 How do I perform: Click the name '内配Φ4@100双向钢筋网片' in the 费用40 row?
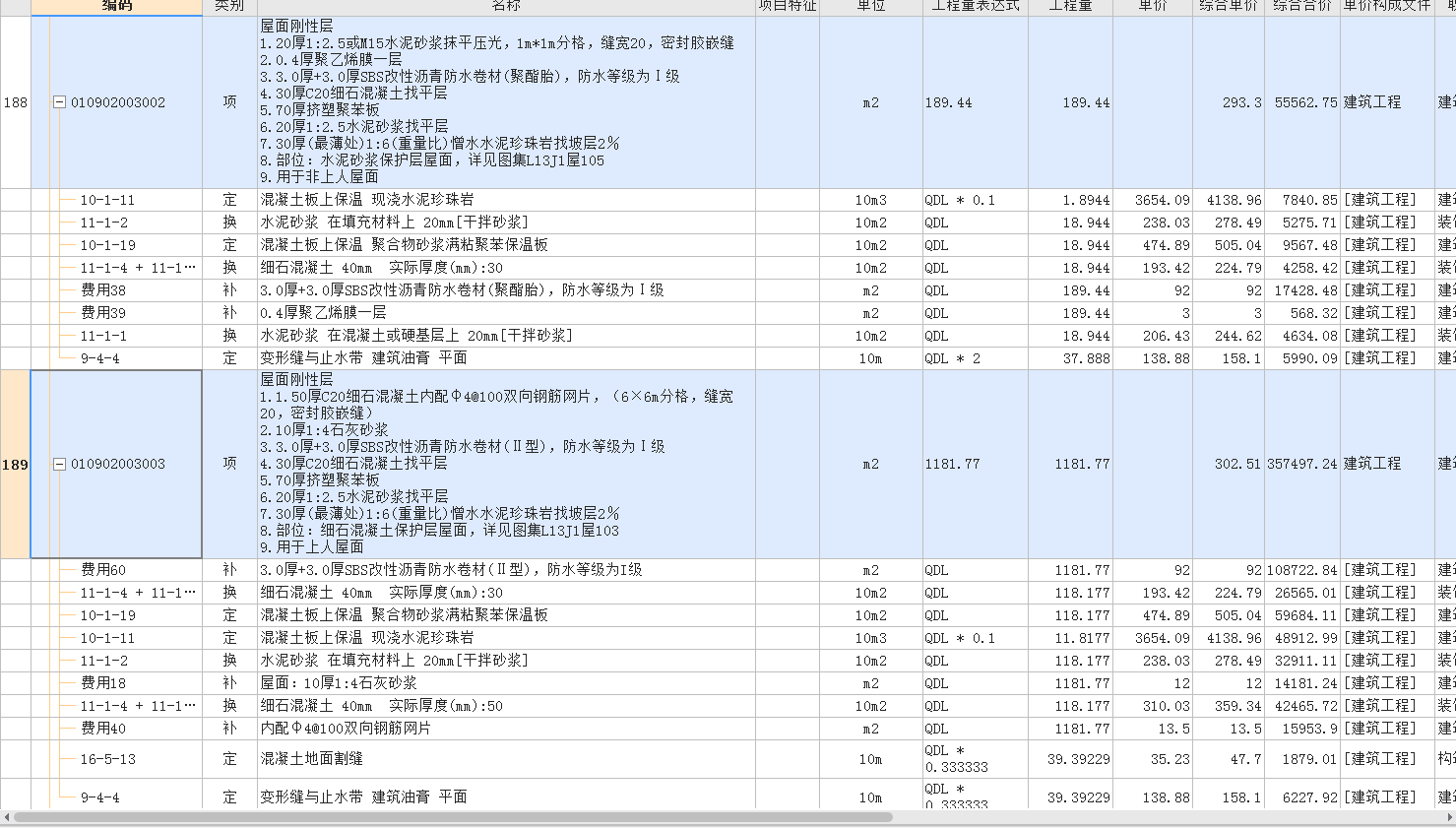345,729
